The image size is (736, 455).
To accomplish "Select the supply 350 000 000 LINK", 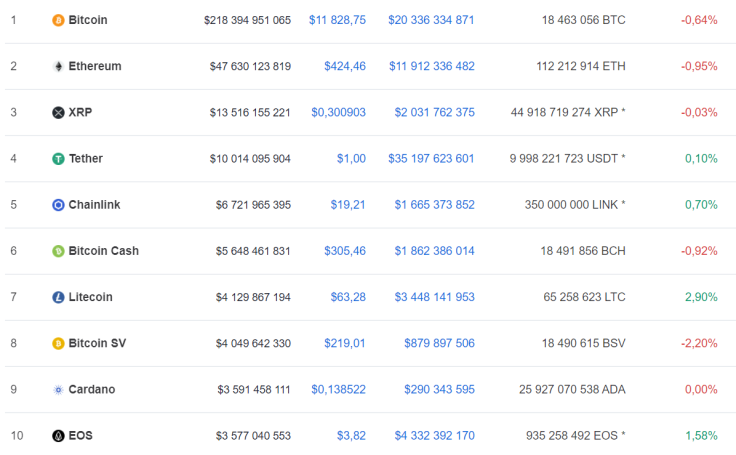I will (571, 205).
